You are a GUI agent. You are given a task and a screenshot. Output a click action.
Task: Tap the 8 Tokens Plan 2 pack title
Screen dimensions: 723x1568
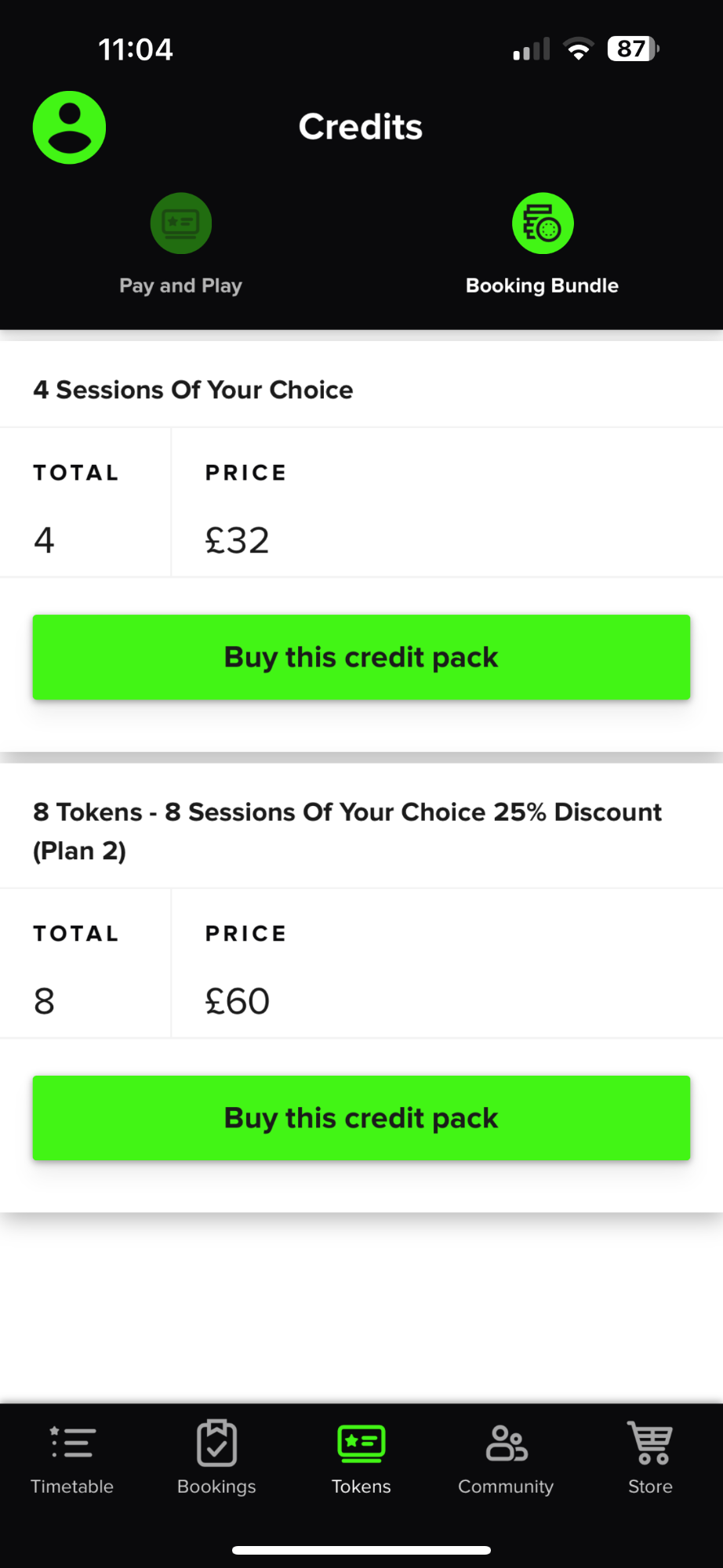pos(347,831)
